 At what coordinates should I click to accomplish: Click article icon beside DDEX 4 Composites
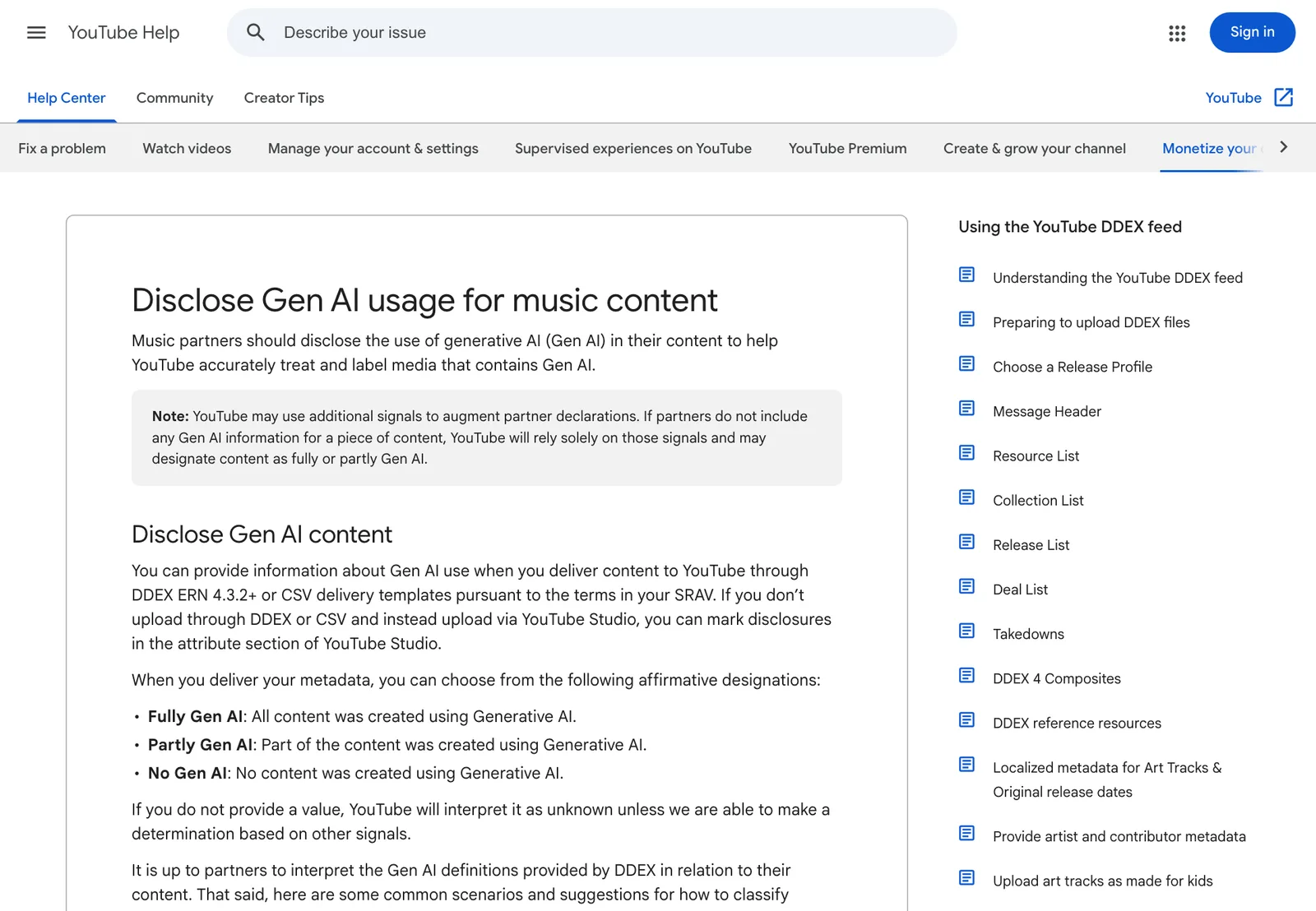966,675
